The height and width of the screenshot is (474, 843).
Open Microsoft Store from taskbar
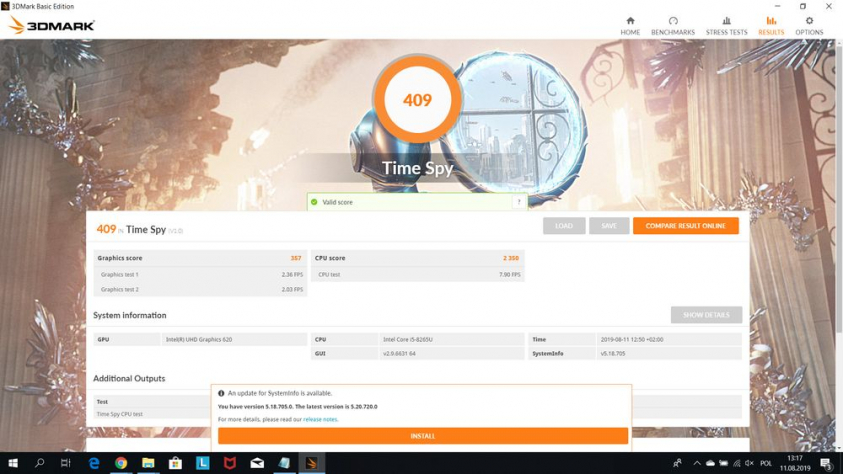pyautogui.click(x=175, y=463)
